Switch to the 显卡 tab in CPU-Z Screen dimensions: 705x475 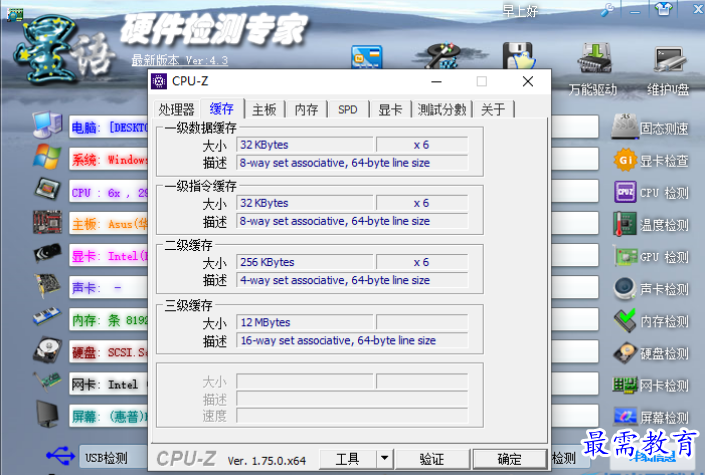390,109
